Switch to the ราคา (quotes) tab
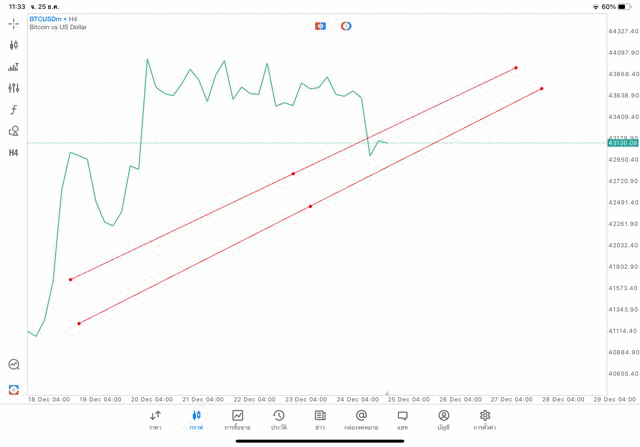The image size is (640, 447). click(155, 420)
